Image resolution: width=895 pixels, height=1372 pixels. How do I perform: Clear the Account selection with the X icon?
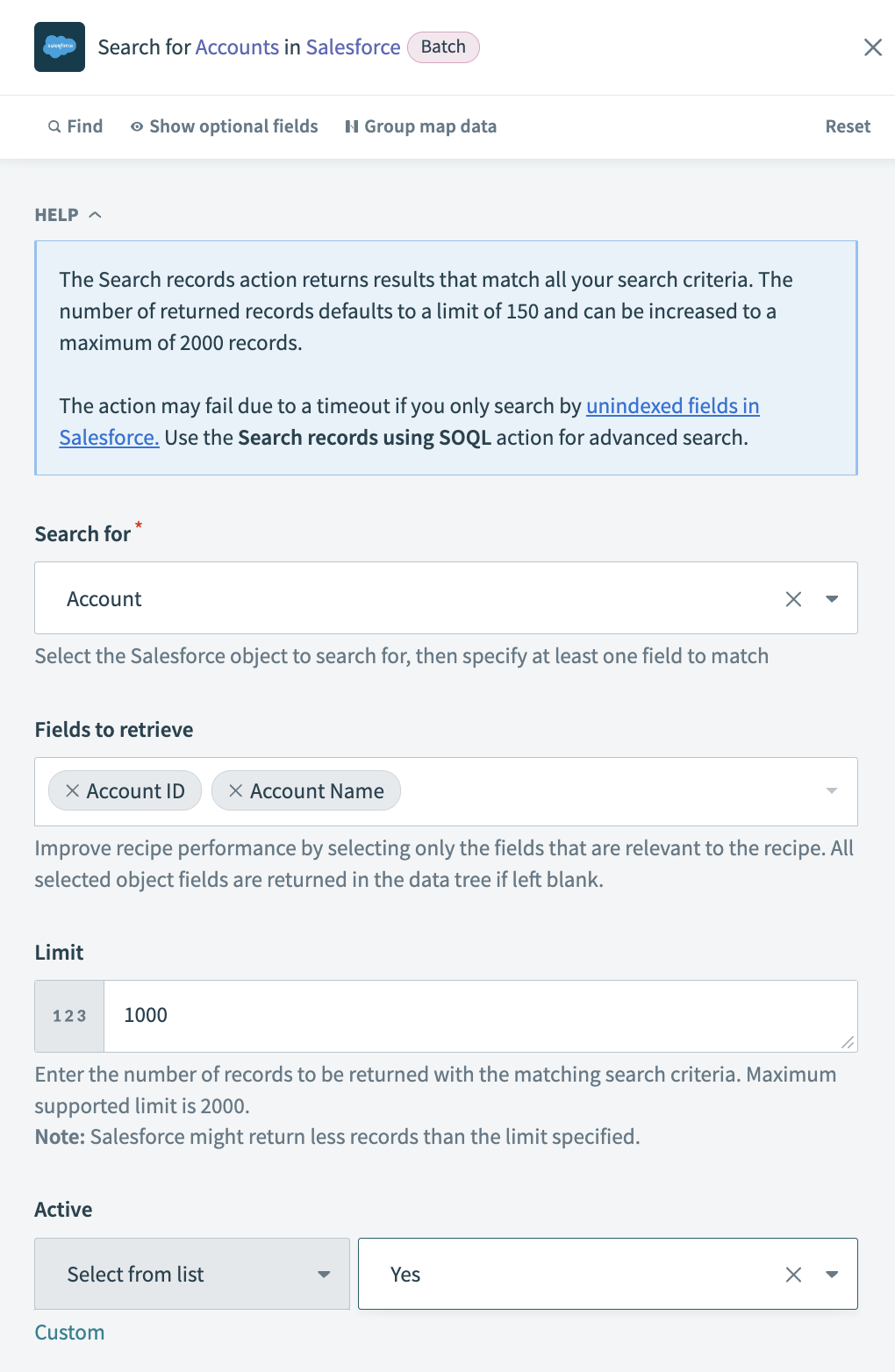coord(794,598)
